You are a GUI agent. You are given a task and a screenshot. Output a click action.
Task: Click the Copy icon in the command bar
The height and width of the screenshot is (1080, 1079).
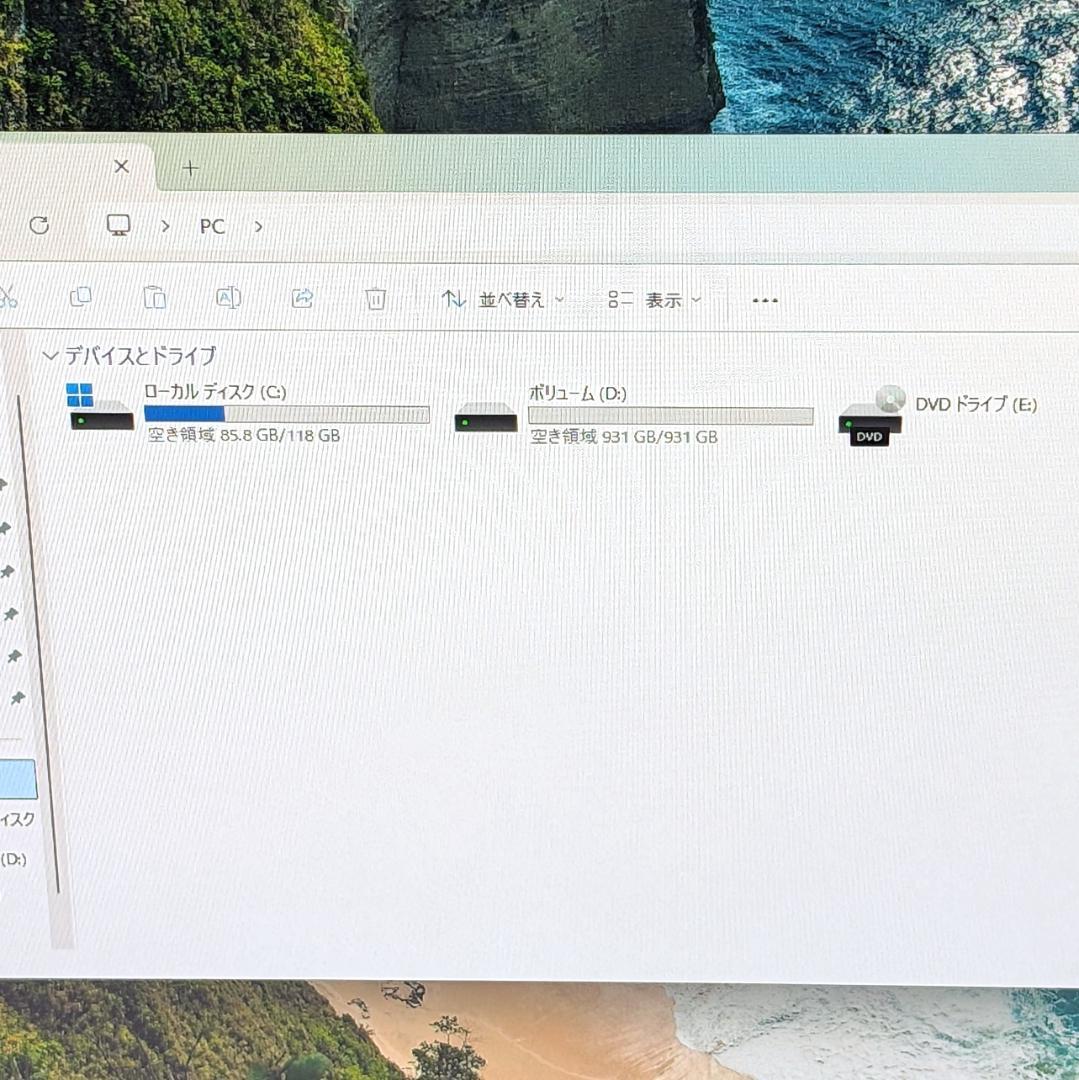[x=80, y=298]
